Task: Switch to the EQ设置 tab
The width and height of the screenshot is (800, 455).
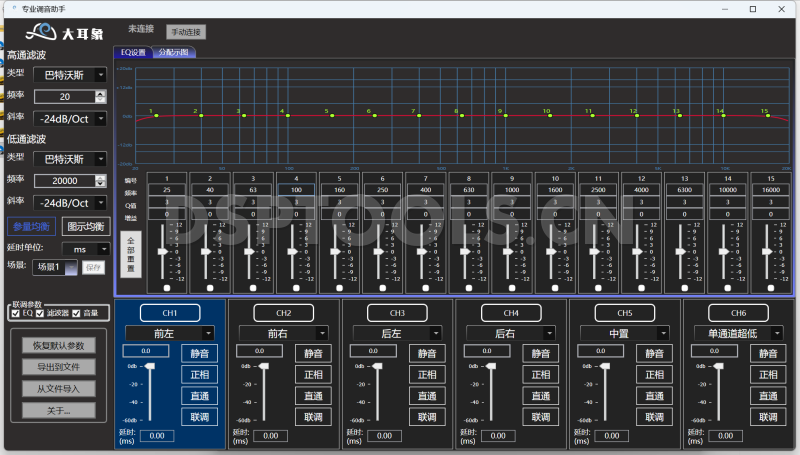Action: (133, 52)
